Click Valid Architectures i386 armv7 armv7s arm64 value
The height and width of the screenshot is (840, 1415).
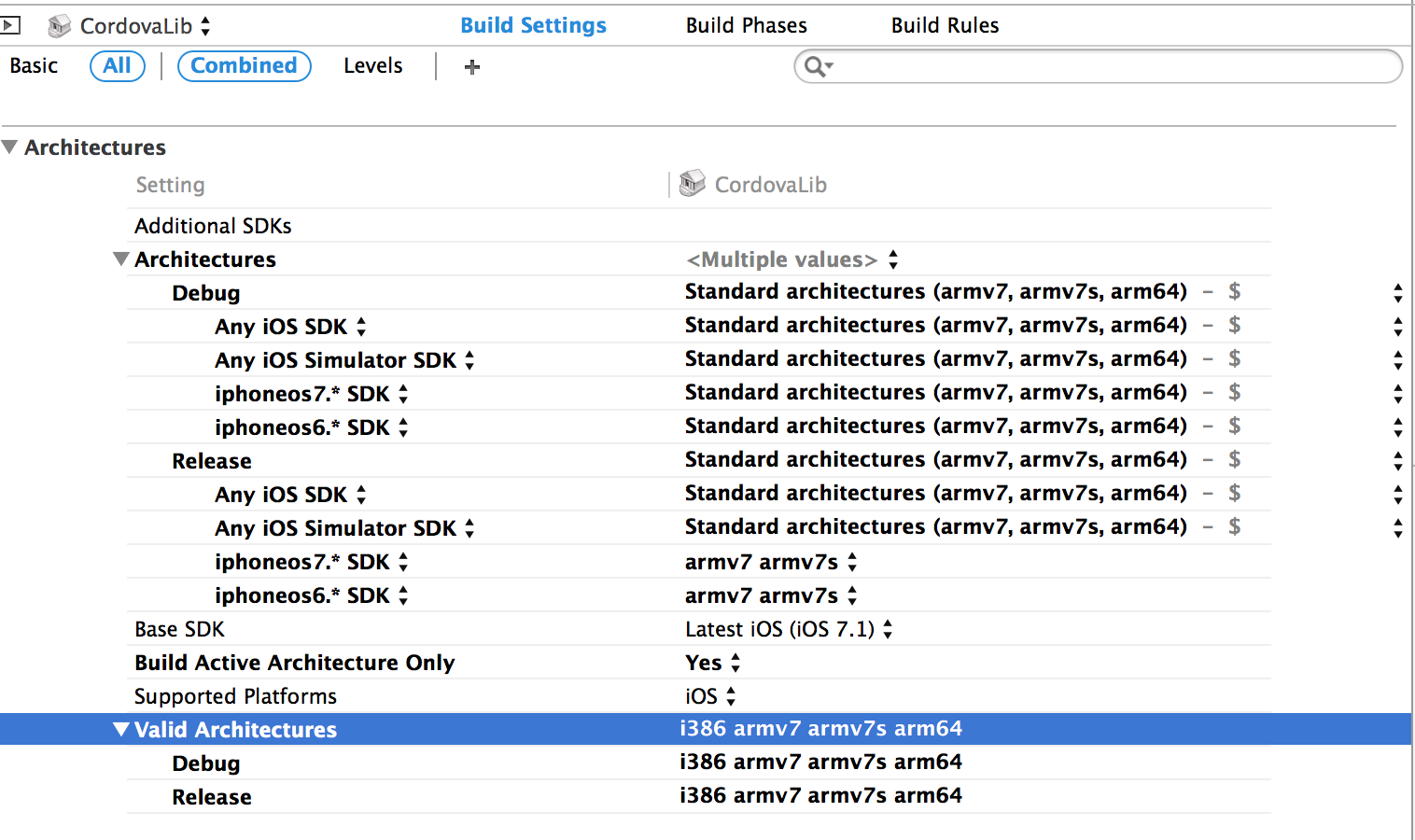820,728
